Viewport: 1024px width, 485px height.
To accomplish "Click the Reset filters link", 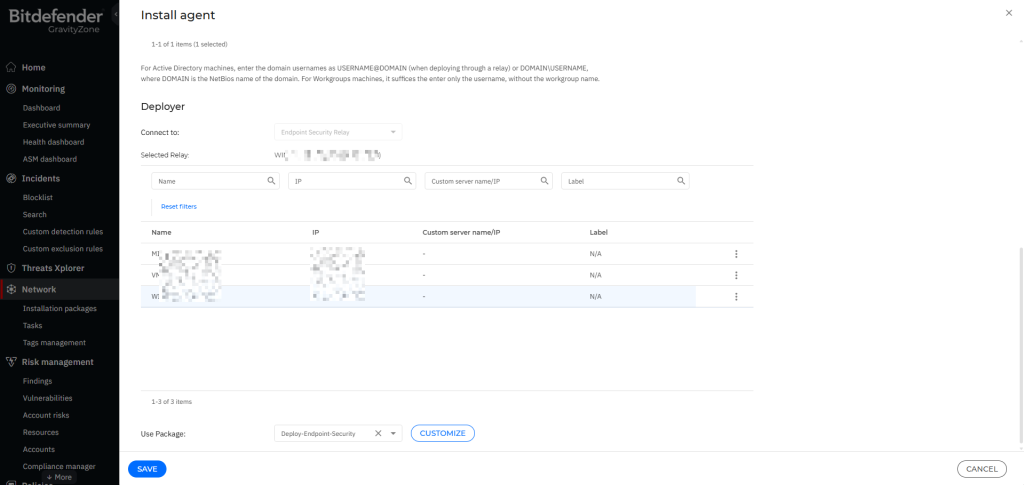I will (x=179, y=206).
